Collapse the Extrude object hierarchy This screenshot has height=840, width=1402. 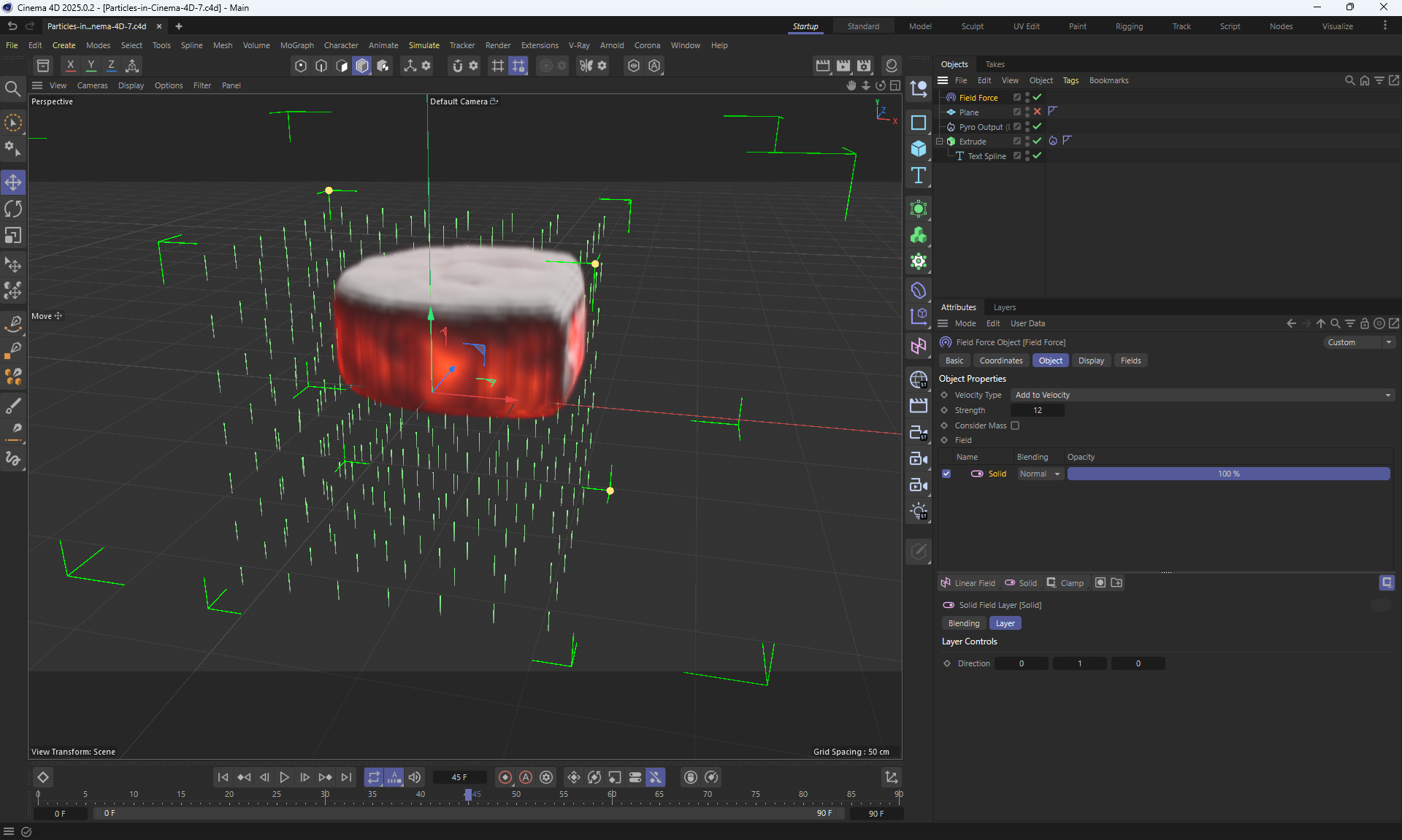click(940, 142)
